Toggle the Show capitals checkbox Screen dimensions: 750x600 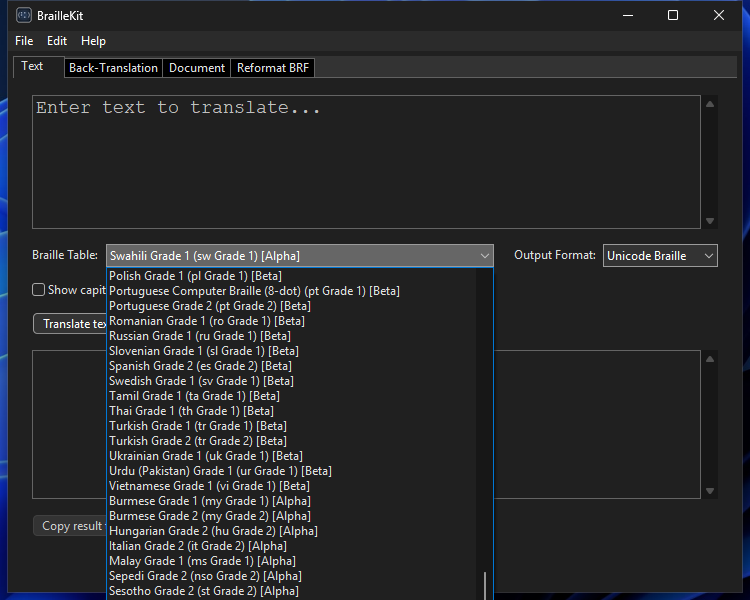38,290
